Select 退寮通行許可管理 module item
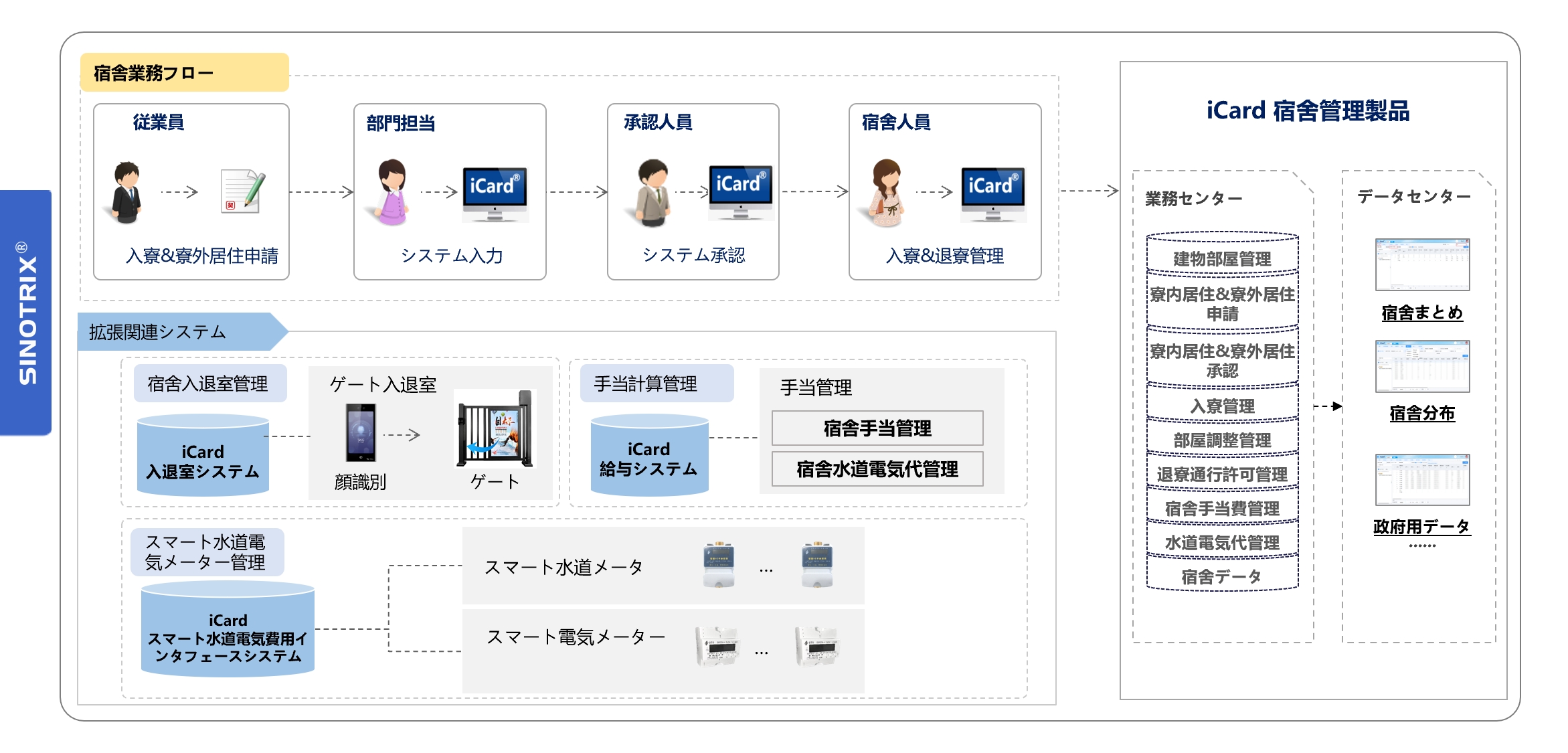Image resolution: width=1568 pixels, height=753 pixels. point(1222,475)
